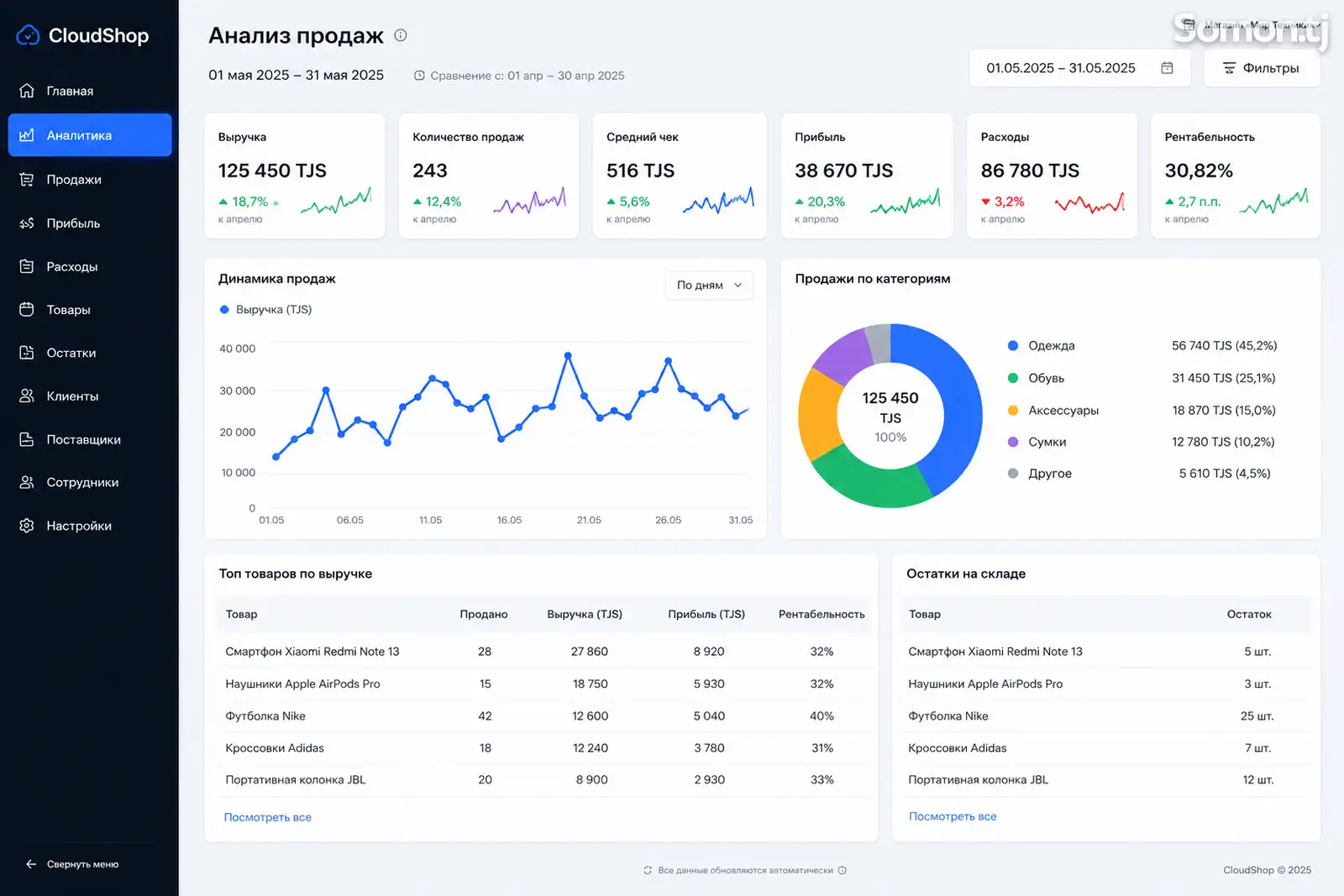This screenshot has width=1344, height=896.
Task: Click the CloudShop cloud logo icon
Action: pos(28,35)
